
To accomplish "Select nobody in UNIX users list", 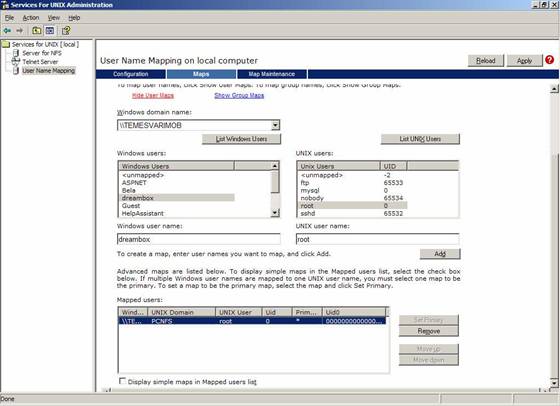I will pyautogui.click(x=312, y=198).
